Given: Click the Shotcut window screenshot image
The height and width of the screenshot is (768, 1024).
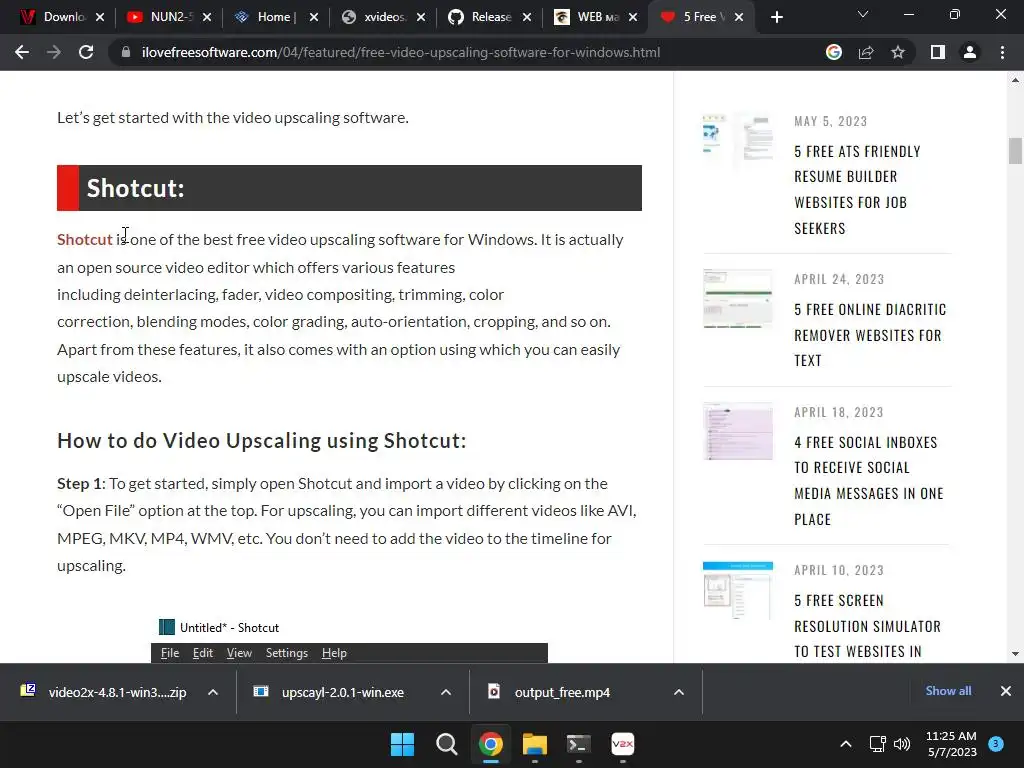Looking at the screenshot, I should point(349,640).
